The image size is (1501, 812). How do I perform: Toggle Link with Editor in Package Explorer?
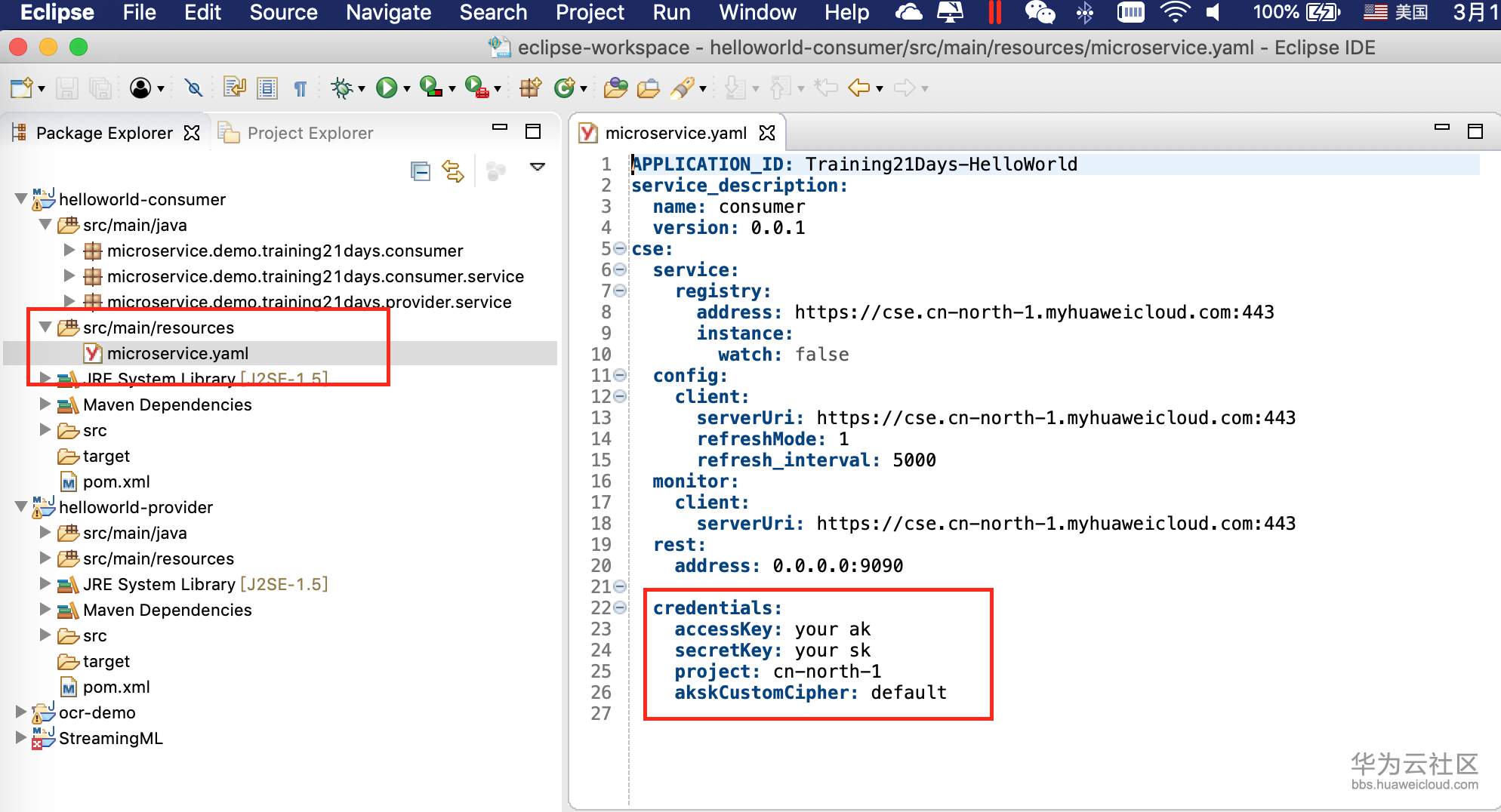tap(453, 171)
